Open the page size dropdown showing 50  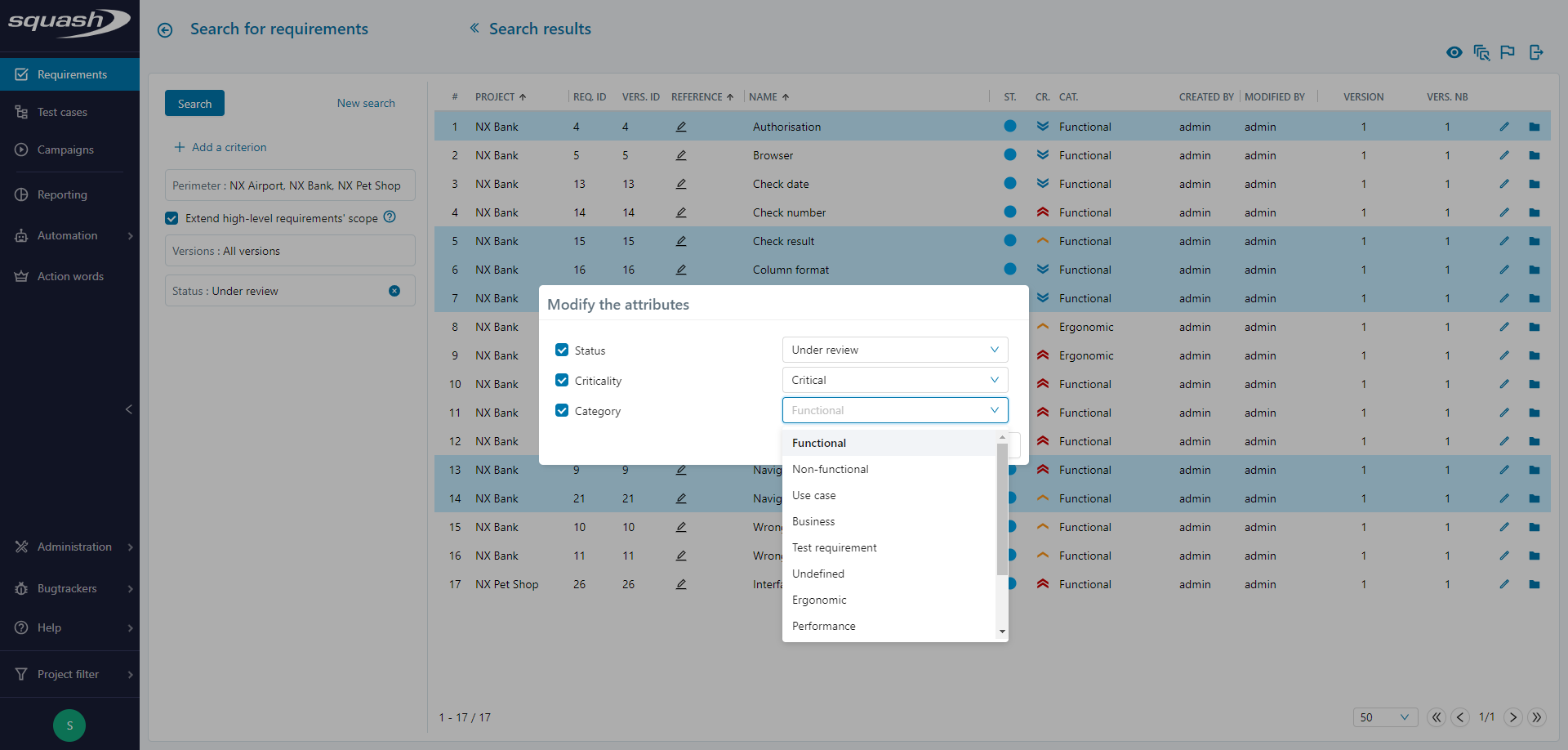[x=1384, y=717]
